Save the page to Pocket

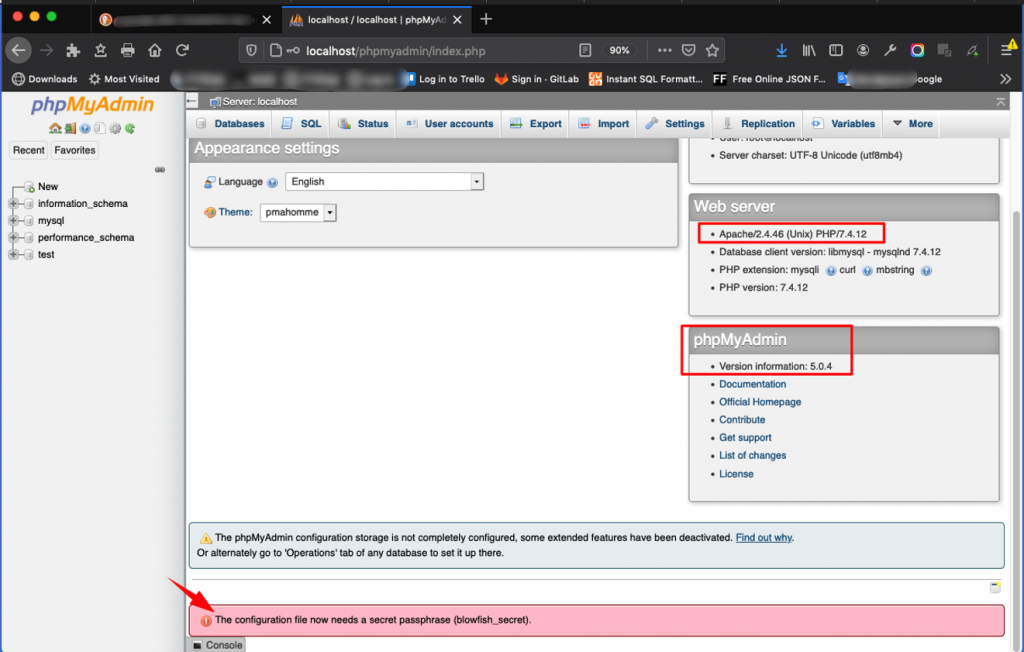coord(688,50)
